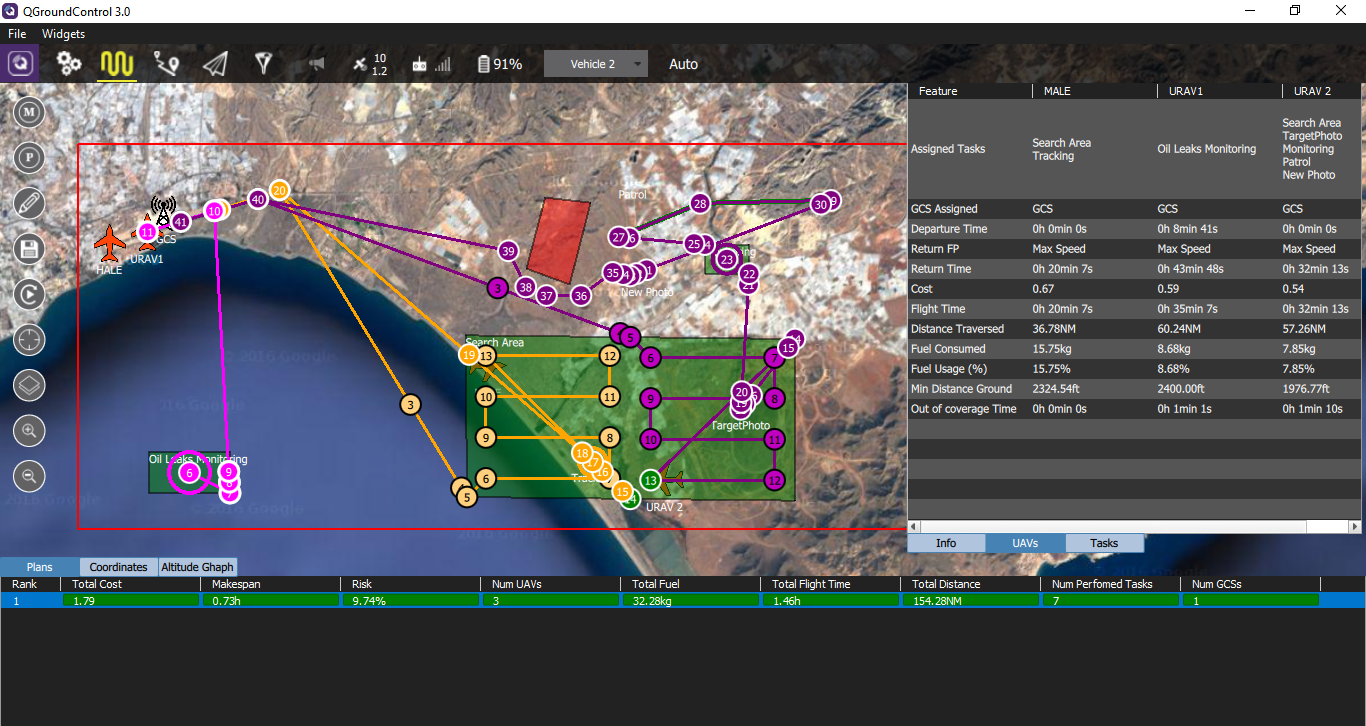Image resolution: width=1366 pixels, height=726 pixels.
Task: Expand the Vehicle 2 dropdown
Action: (596, 64)
